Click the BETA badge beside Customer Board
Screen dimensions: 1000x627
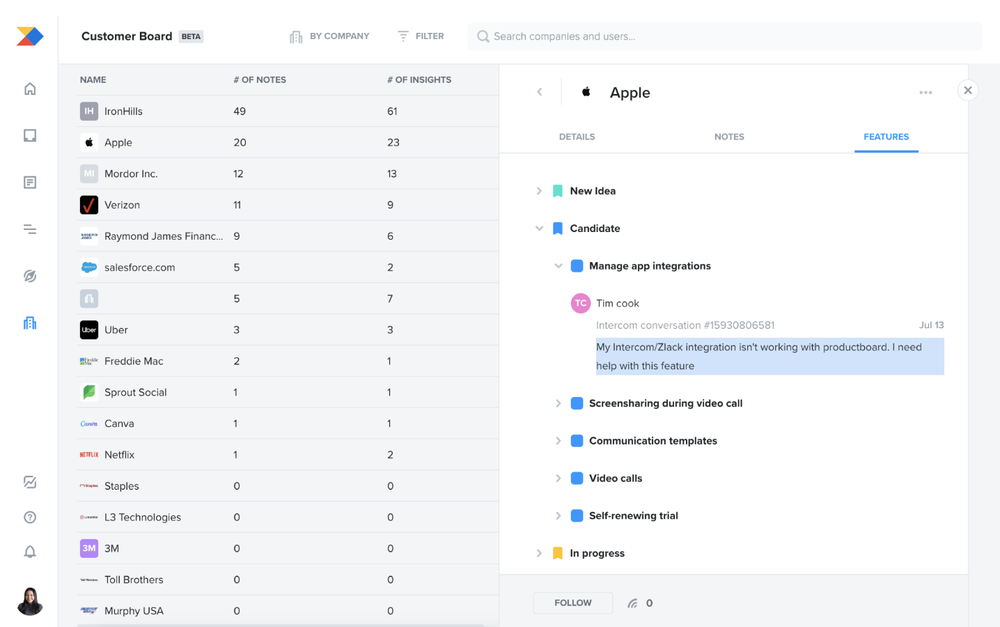[x=191, y=36]
